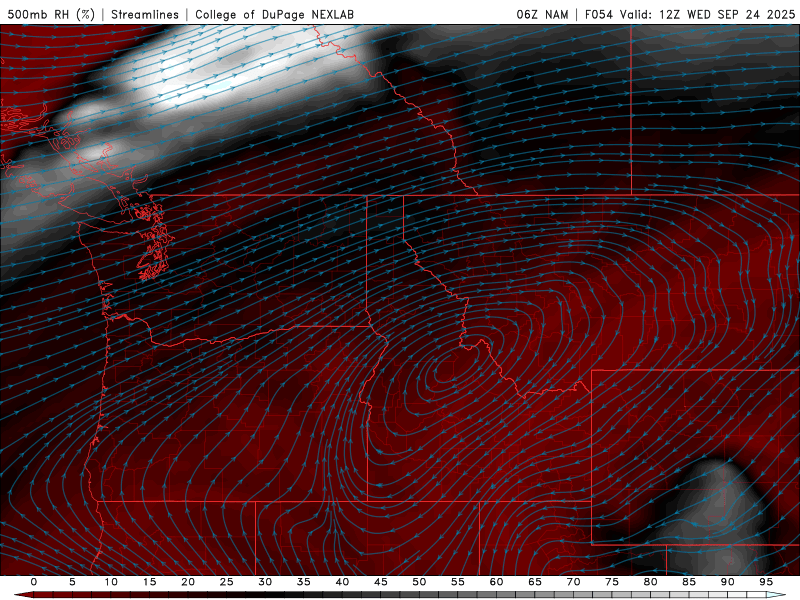Image resolution: width=800 pixels, height=600 pixels.
Task: Click the "65" label on the color scale
Action: [x=535, y=582]
